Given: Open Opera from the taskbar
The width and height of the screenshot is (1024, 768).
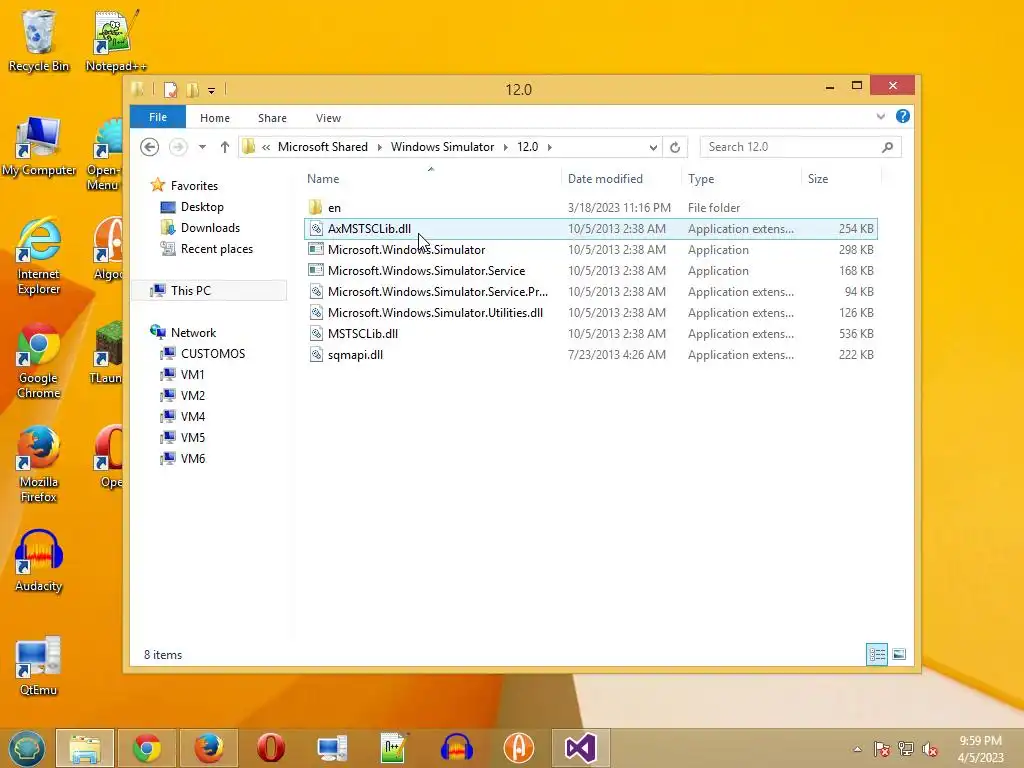Looking at the screenshot, I should (x=270, y=748).
